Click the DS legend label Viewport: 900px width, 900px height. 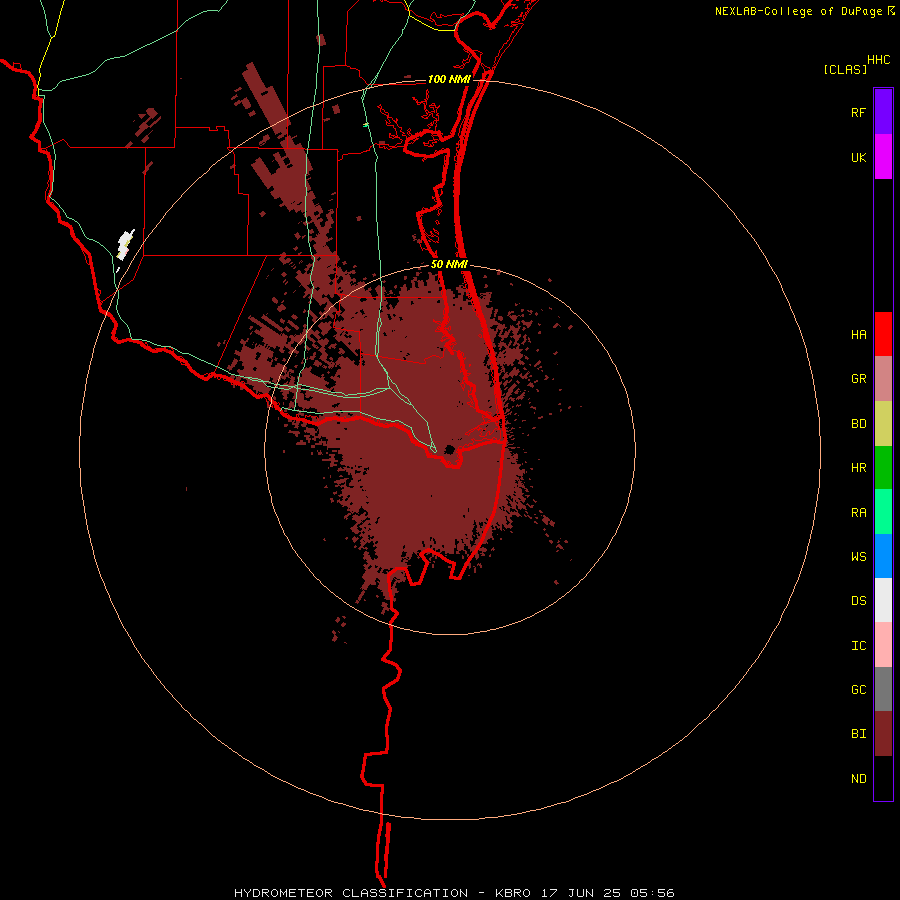[x=858, y=601]
